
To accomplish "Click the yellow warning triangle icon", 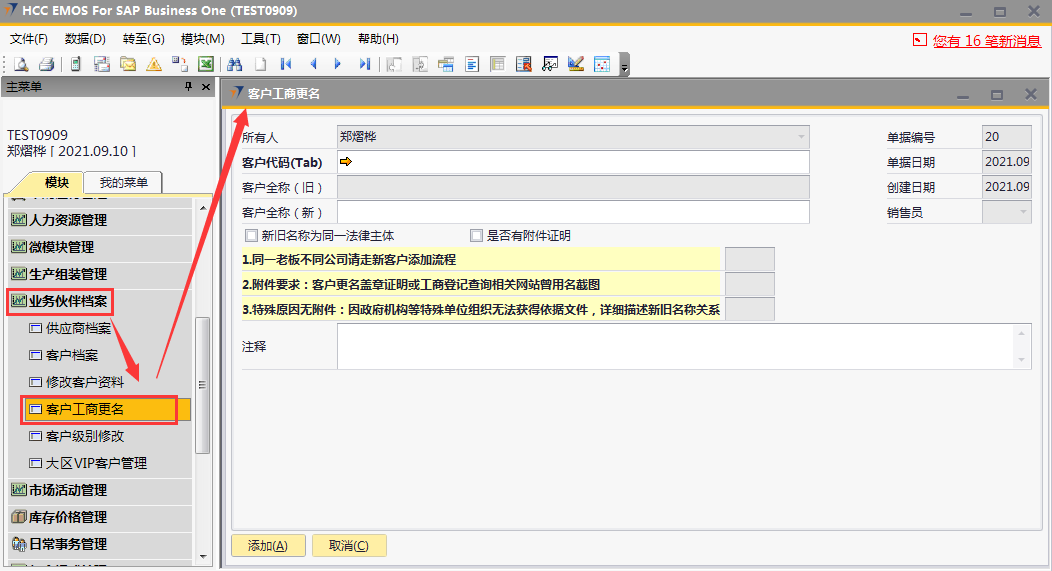I will pos(153,64).
